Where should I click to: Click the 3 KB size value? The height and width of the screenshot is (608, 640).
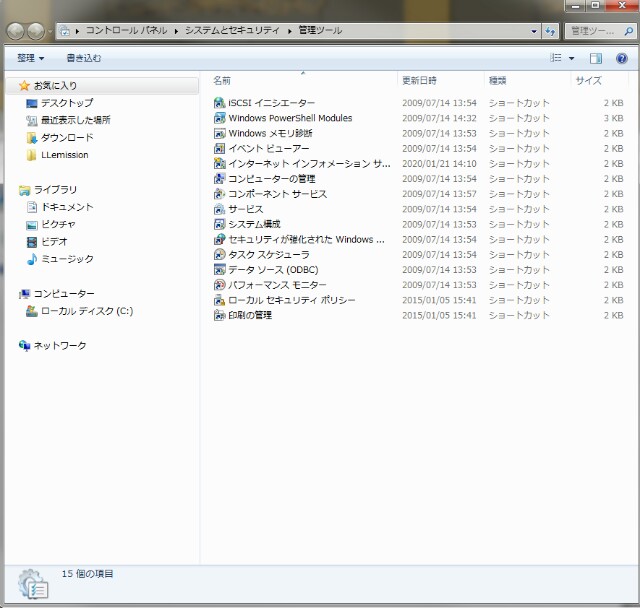tap(613, 118)
